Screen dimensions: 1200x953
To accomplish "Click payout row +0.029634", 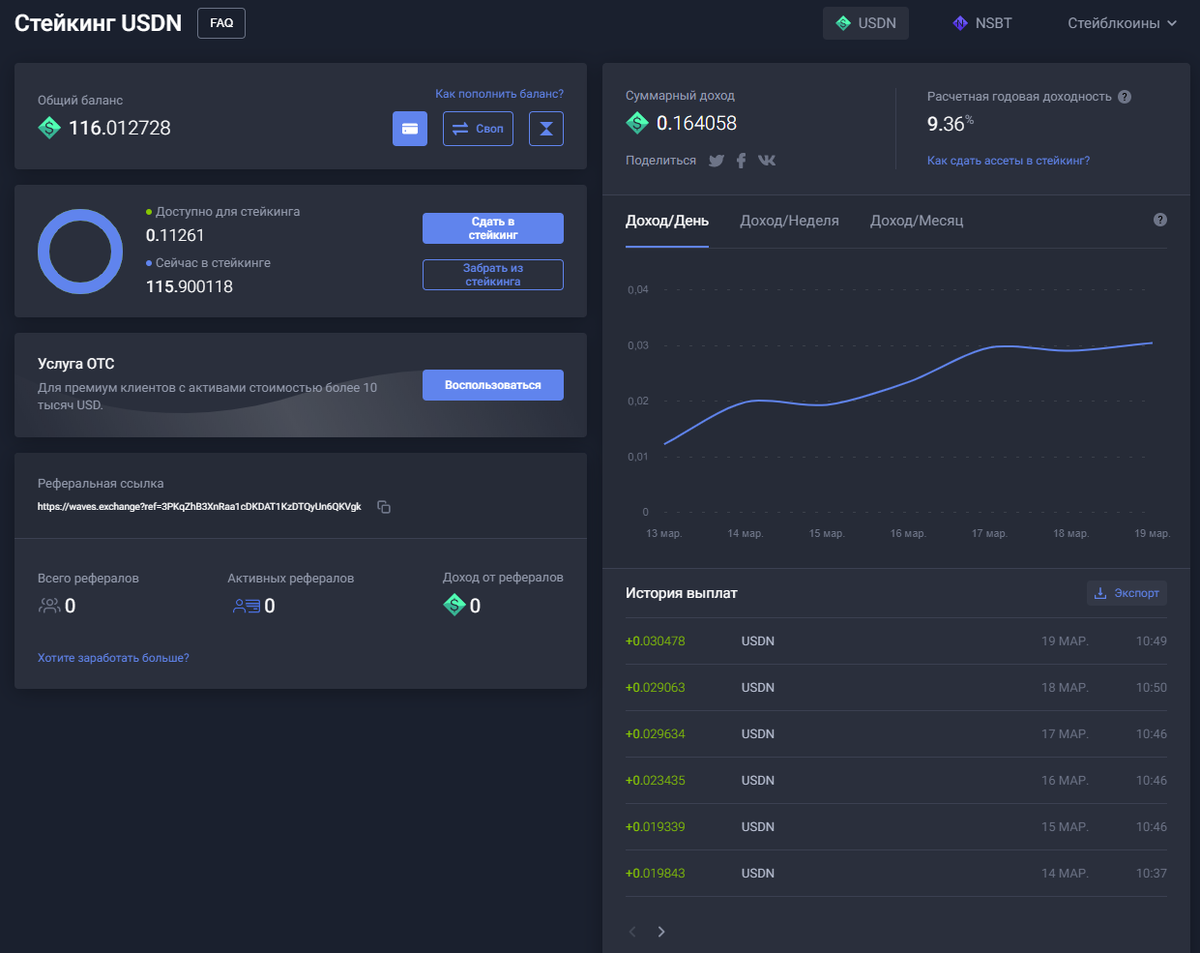I will pyautogui.click(x=896, y=734).
